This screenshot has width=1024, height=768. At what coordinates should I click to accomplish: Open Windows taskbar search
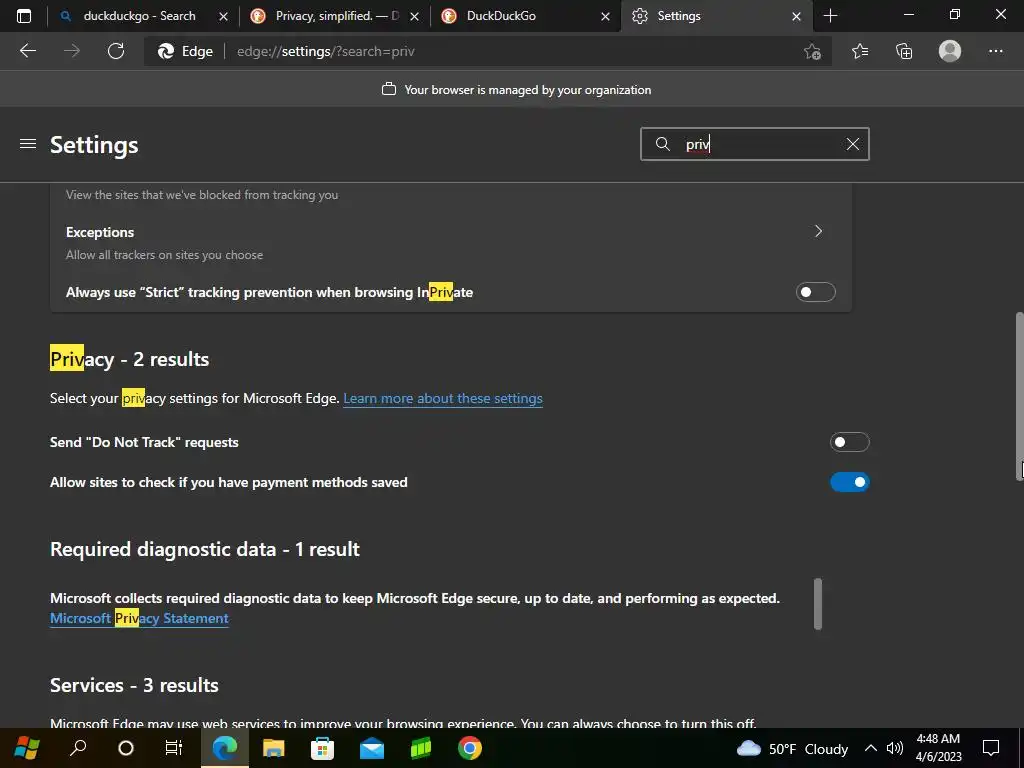[x=78, y=748]
